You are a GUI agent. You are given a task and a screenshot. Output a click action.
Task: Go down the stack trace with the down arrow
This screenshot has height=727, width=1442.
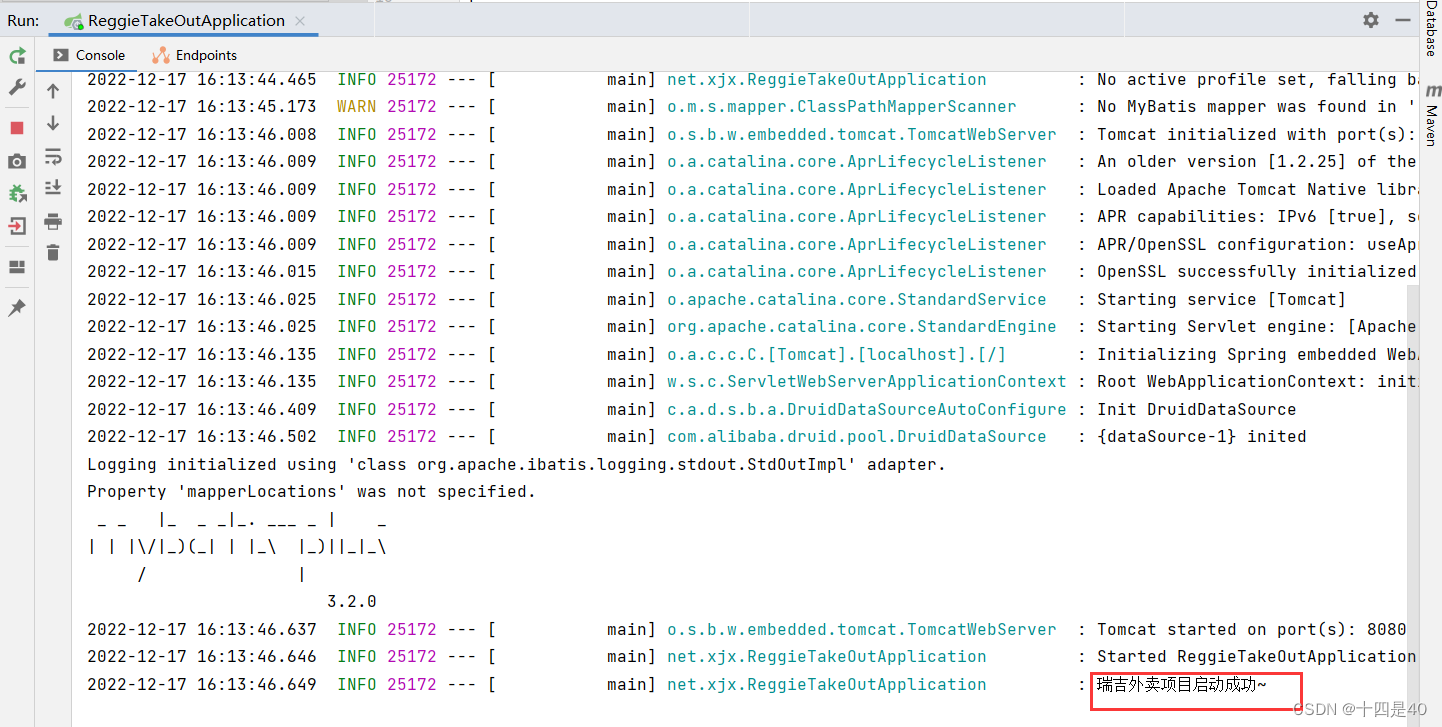click(x=53, y=123)
